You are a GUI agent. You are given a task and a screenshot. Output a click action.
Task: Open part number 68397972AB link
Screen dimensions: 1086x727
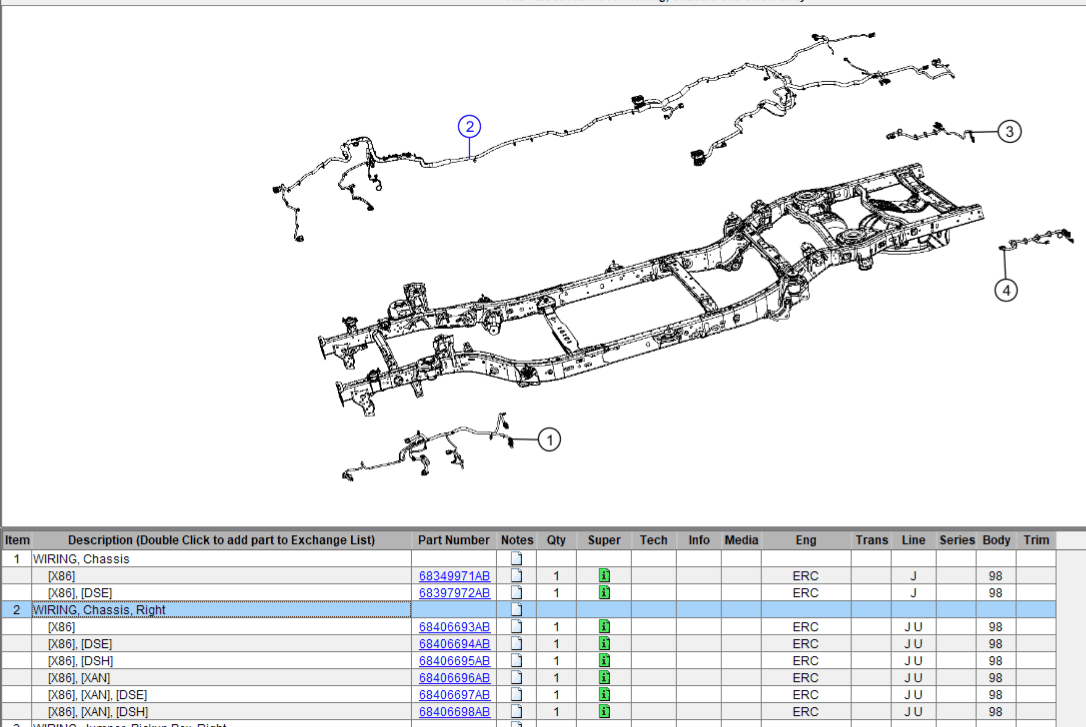(454, 593)
